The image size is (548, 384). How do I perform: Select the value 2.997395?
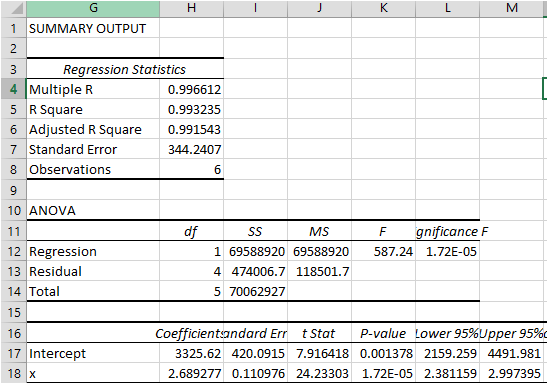coord(512,373)
